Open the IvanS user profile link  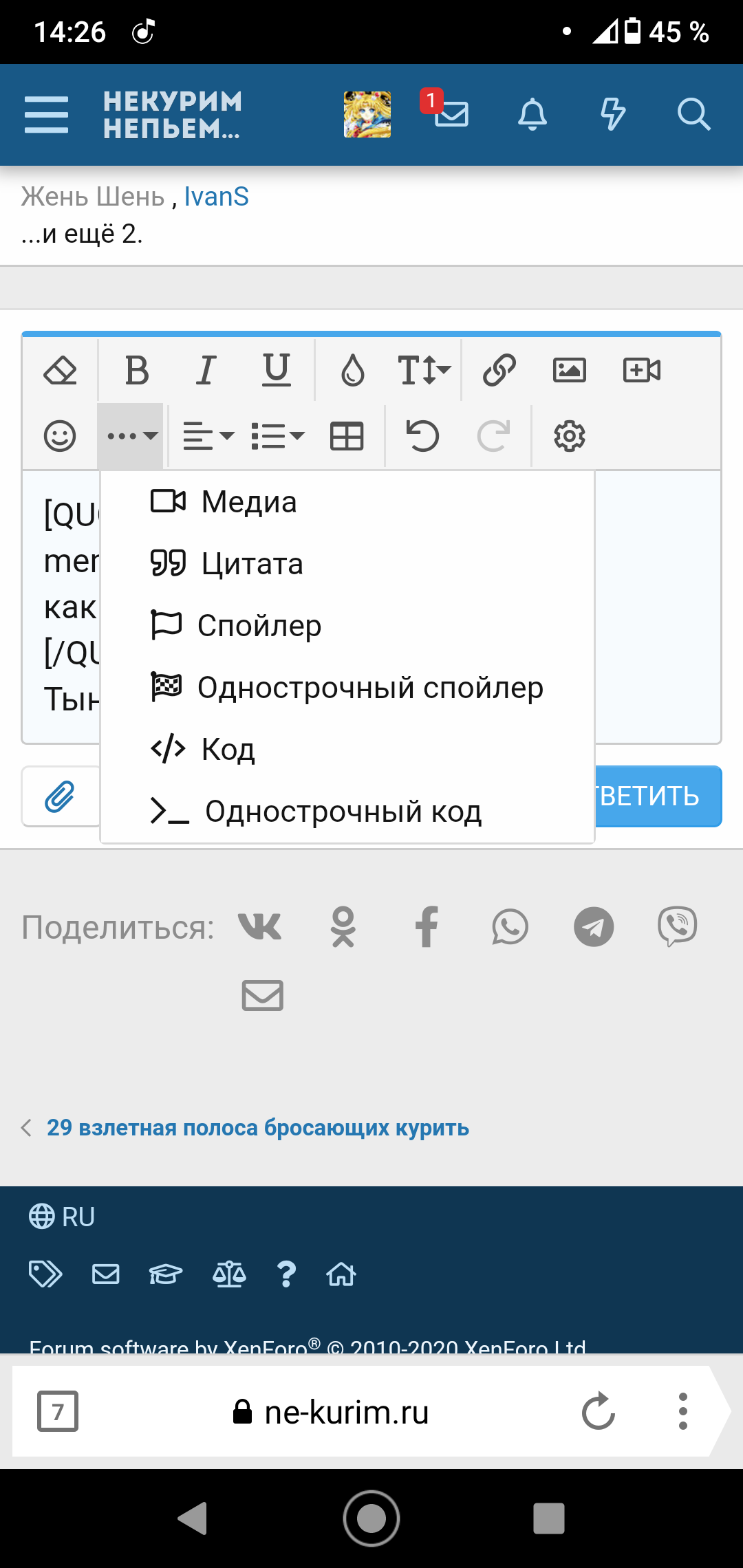(216, 197)
